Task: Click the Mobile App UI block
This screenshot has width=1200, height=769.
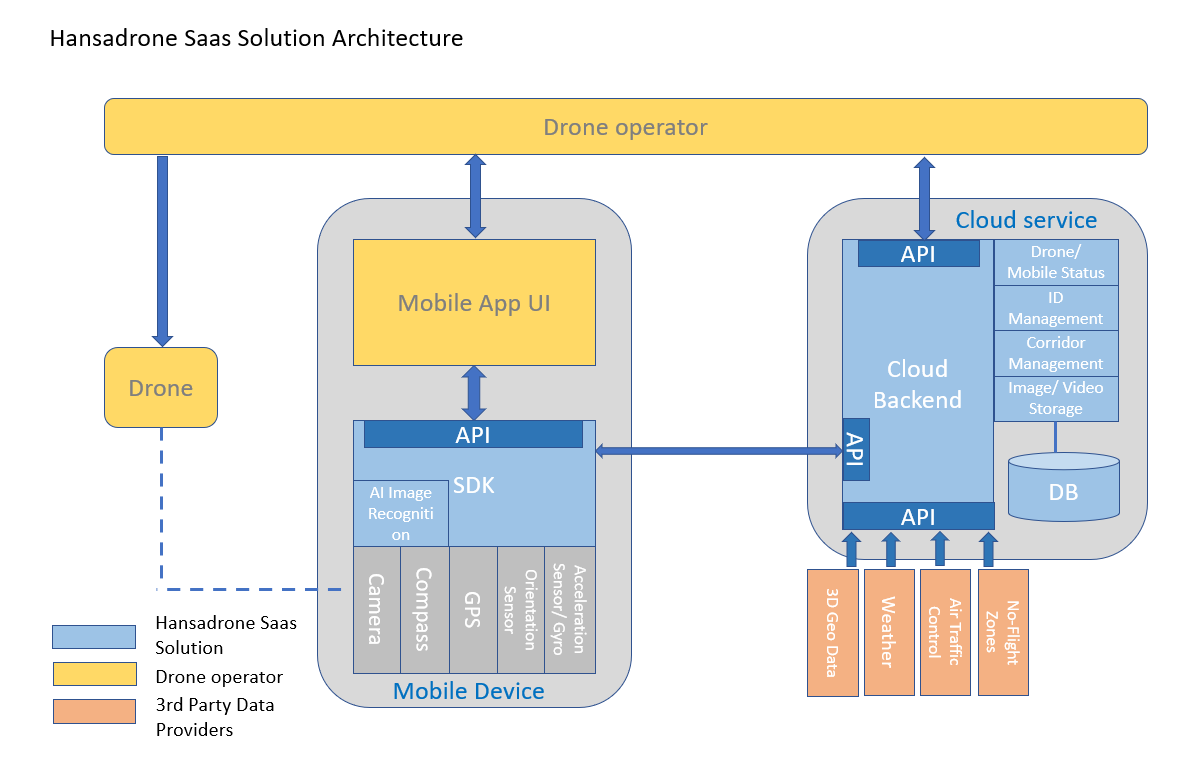Action: coord(474,302)
